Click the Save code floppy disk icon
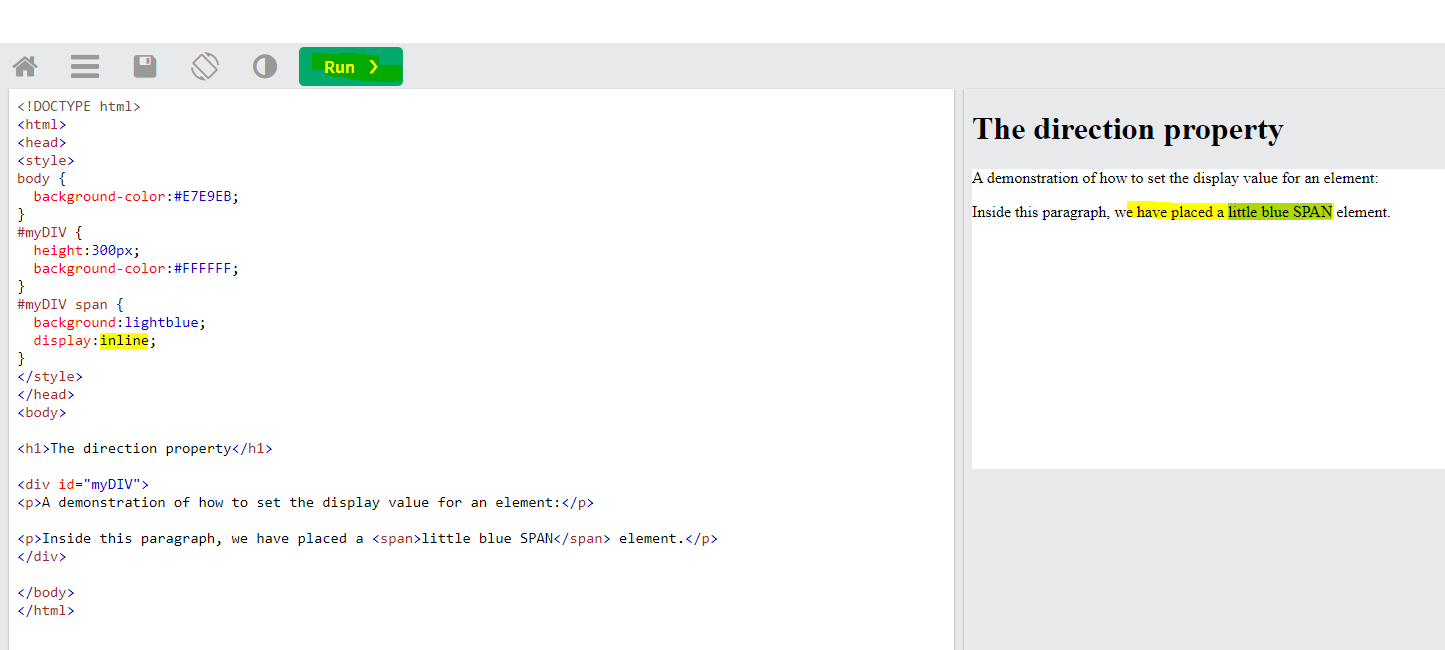 click(x=145, y=67)
